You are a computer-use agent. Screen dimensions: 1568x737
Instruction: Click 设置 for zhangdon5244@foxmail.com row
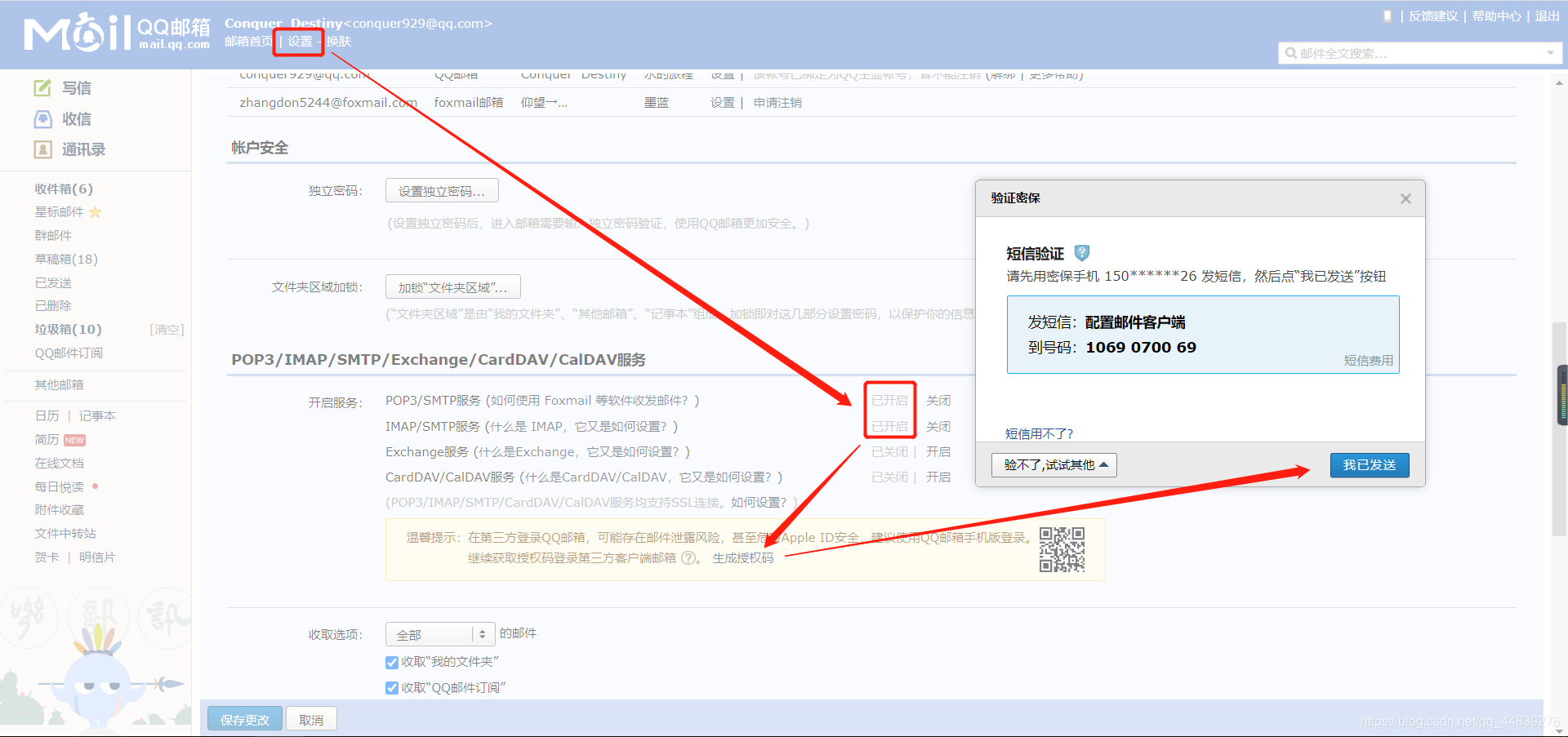click(x=723, y=103)
